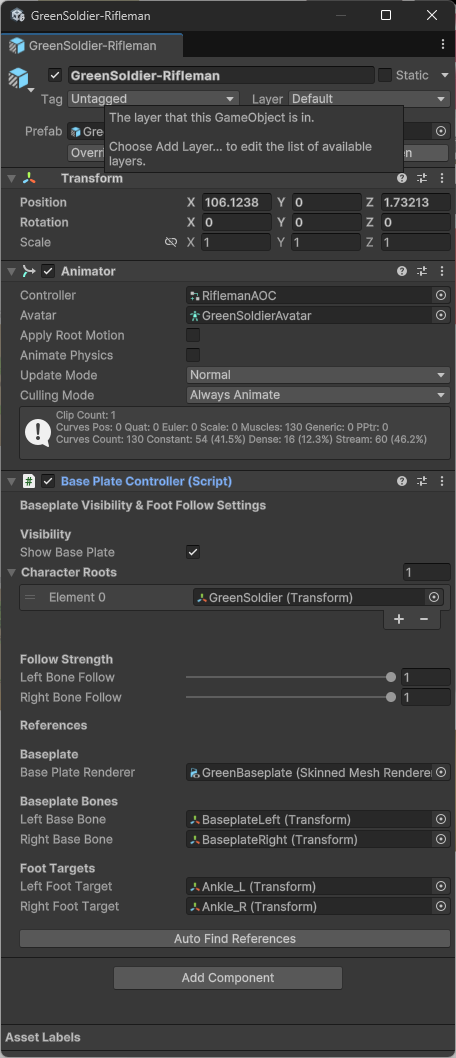Image resolution: width=456 pixels, height=1058 pixels.
Task: Click Asset Labels footer
Action: pos(43,1037)
